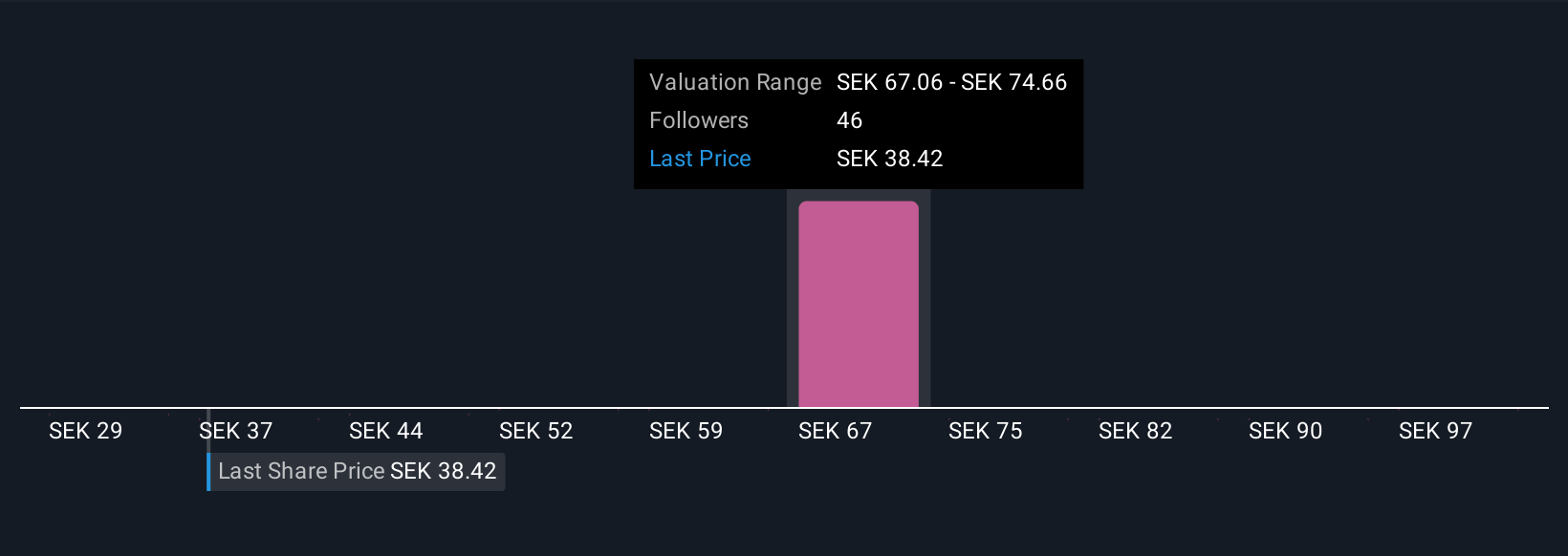Click the Last Share Price SEK 38.42 label
1568x556 pixels.
[x=357, y=471]
